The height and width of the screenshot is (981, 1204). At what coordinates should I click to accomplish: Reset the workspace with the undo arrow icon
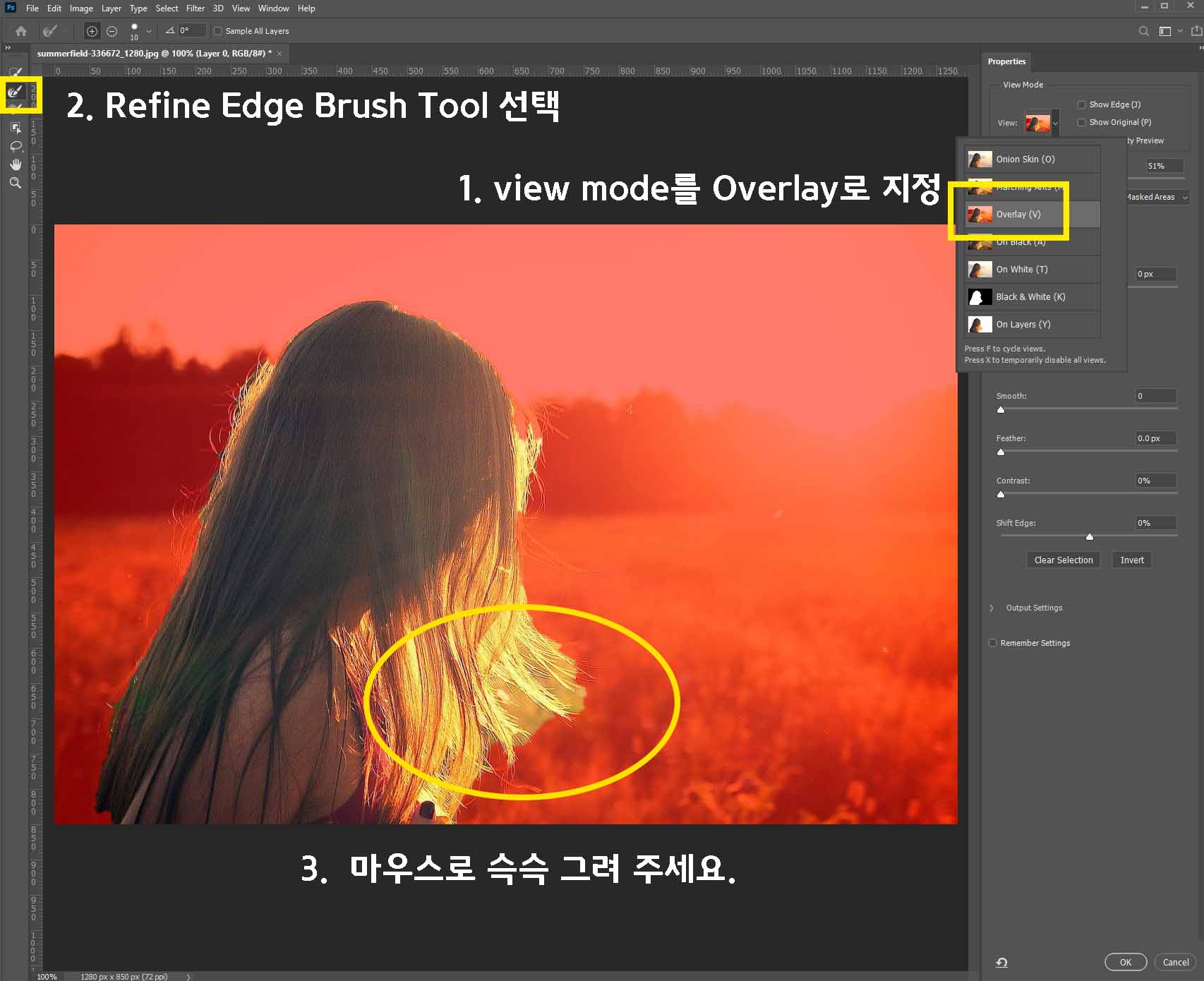(x=1001, y=962)
